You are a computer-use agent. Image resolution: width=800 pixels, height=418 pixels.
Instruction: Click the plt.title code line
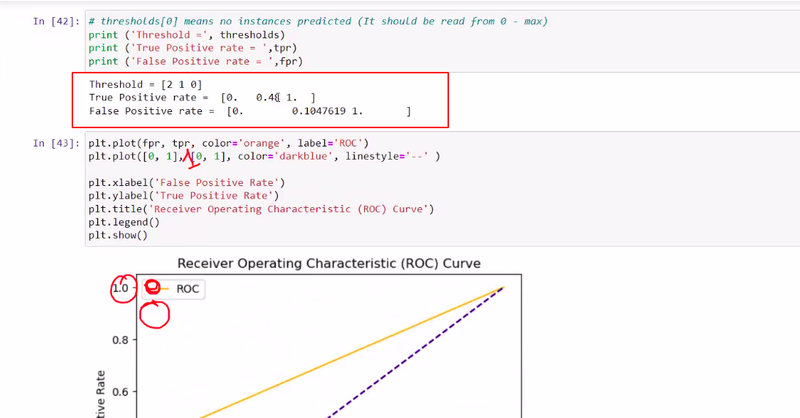coord(260,209)
